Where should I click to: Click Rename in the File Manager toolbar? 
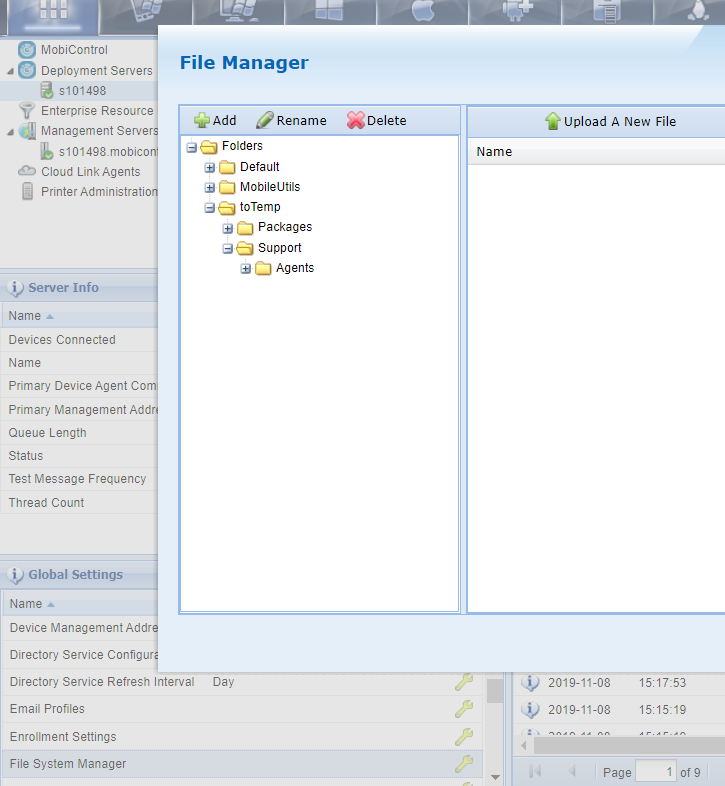pos(291,121)
